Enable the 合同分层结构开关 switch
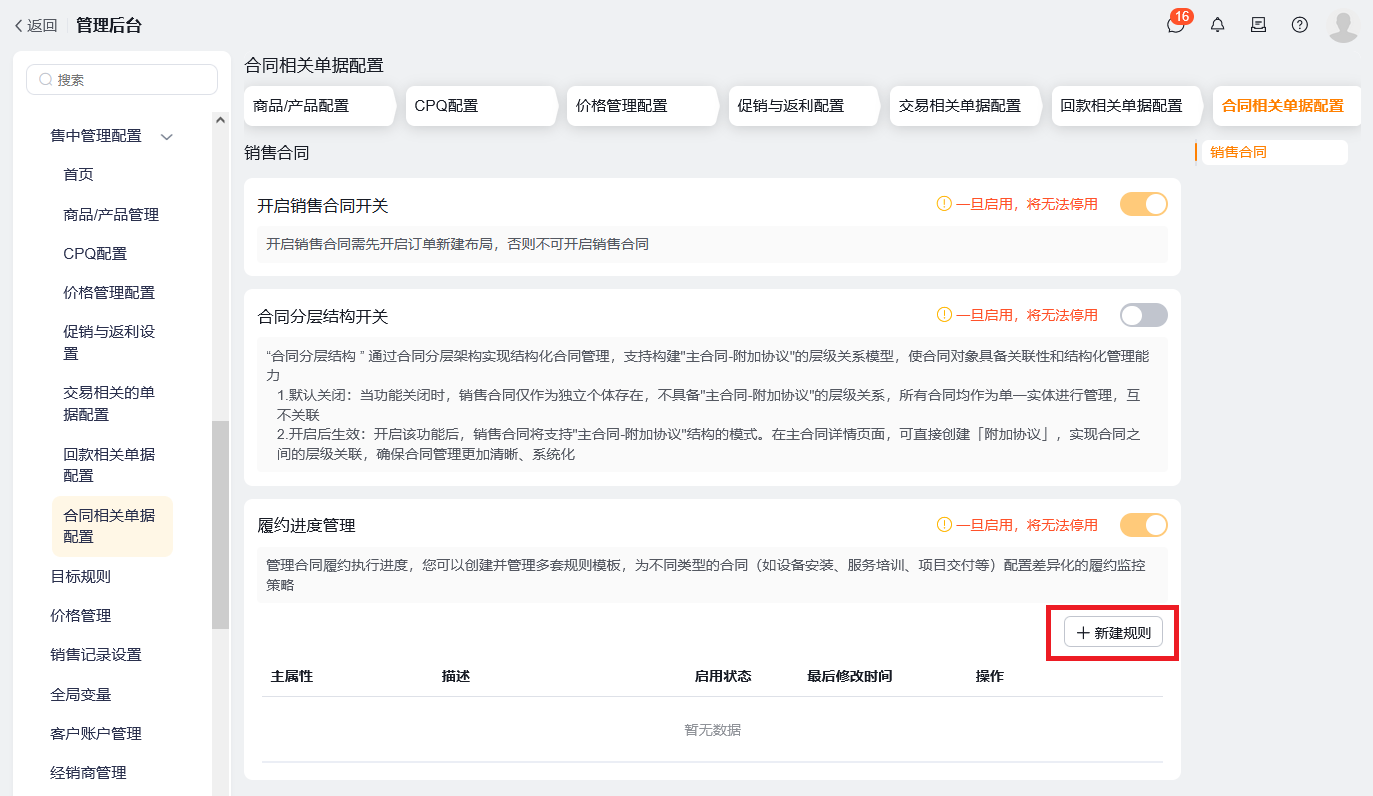1373x796 pixels. pyautogui.click(x=1143, y=315)
